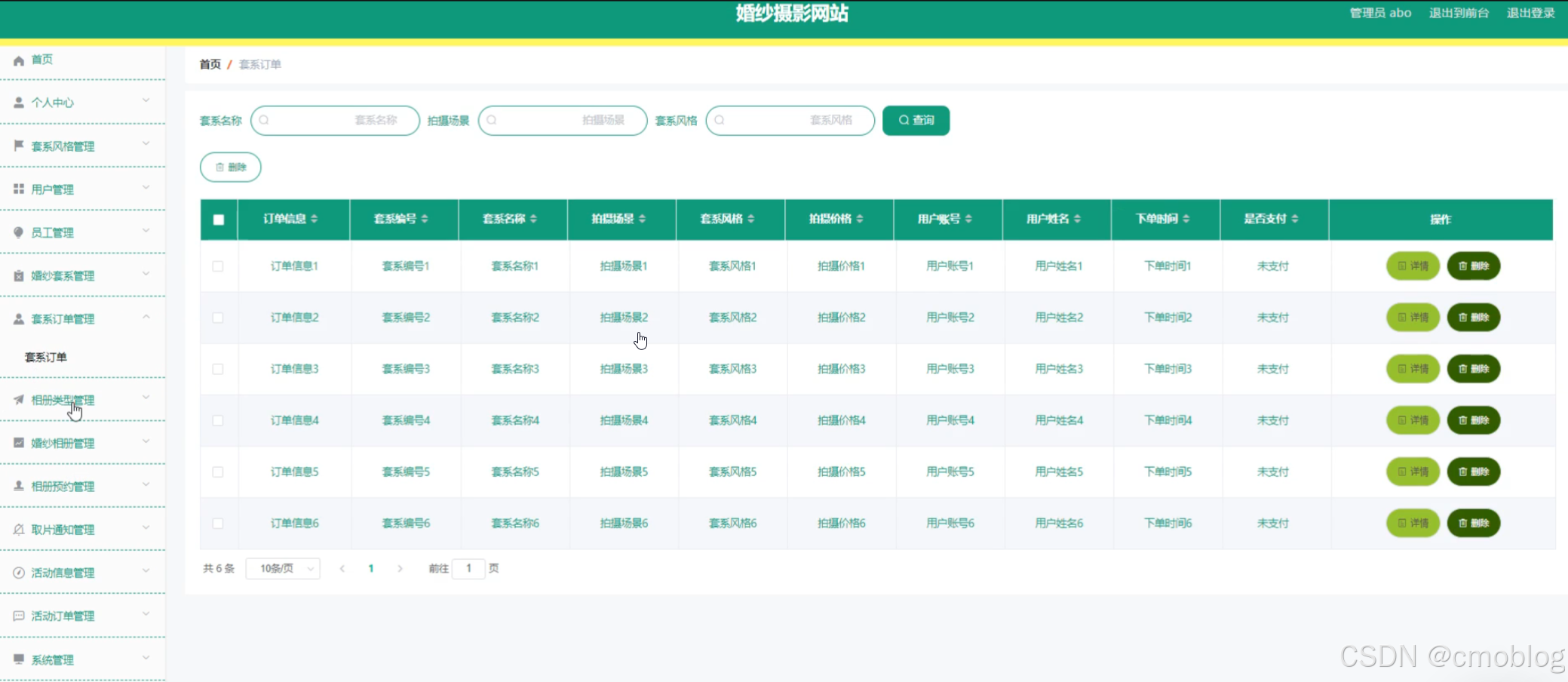Expand the 婚纱套系管理 menu chevron
The width and height of the screenshot is (1568, 682).
[146, 273]
